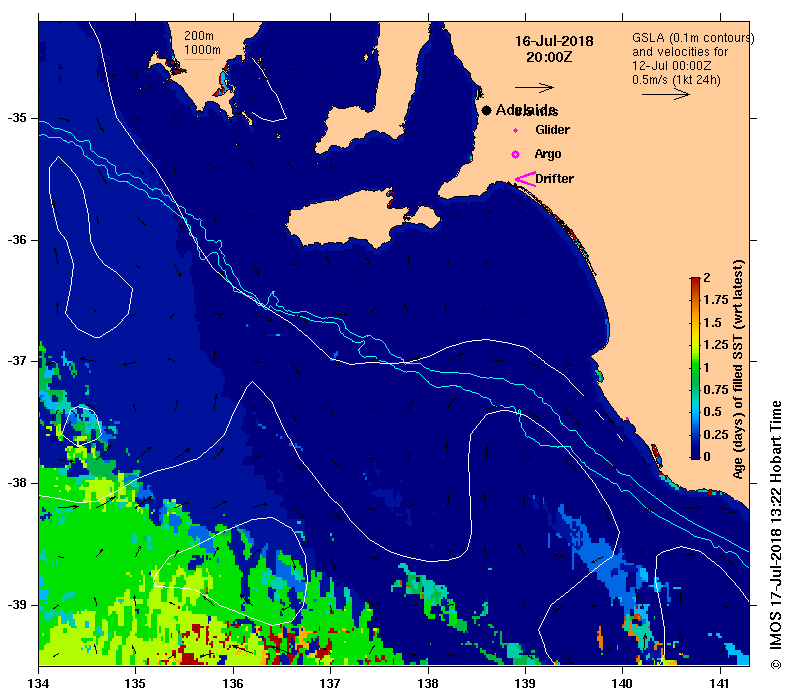The image size is (791, 700).
Task: Click longitude axis label '134'
Action: 39,684
